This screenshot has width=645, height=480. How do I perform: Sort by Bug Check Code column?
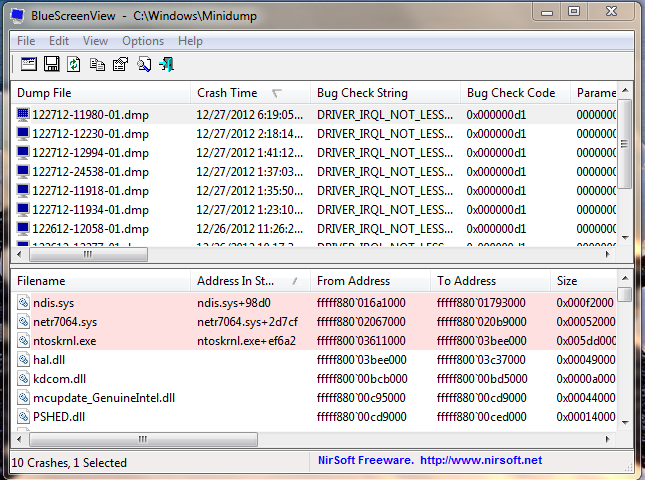(515, 93)
